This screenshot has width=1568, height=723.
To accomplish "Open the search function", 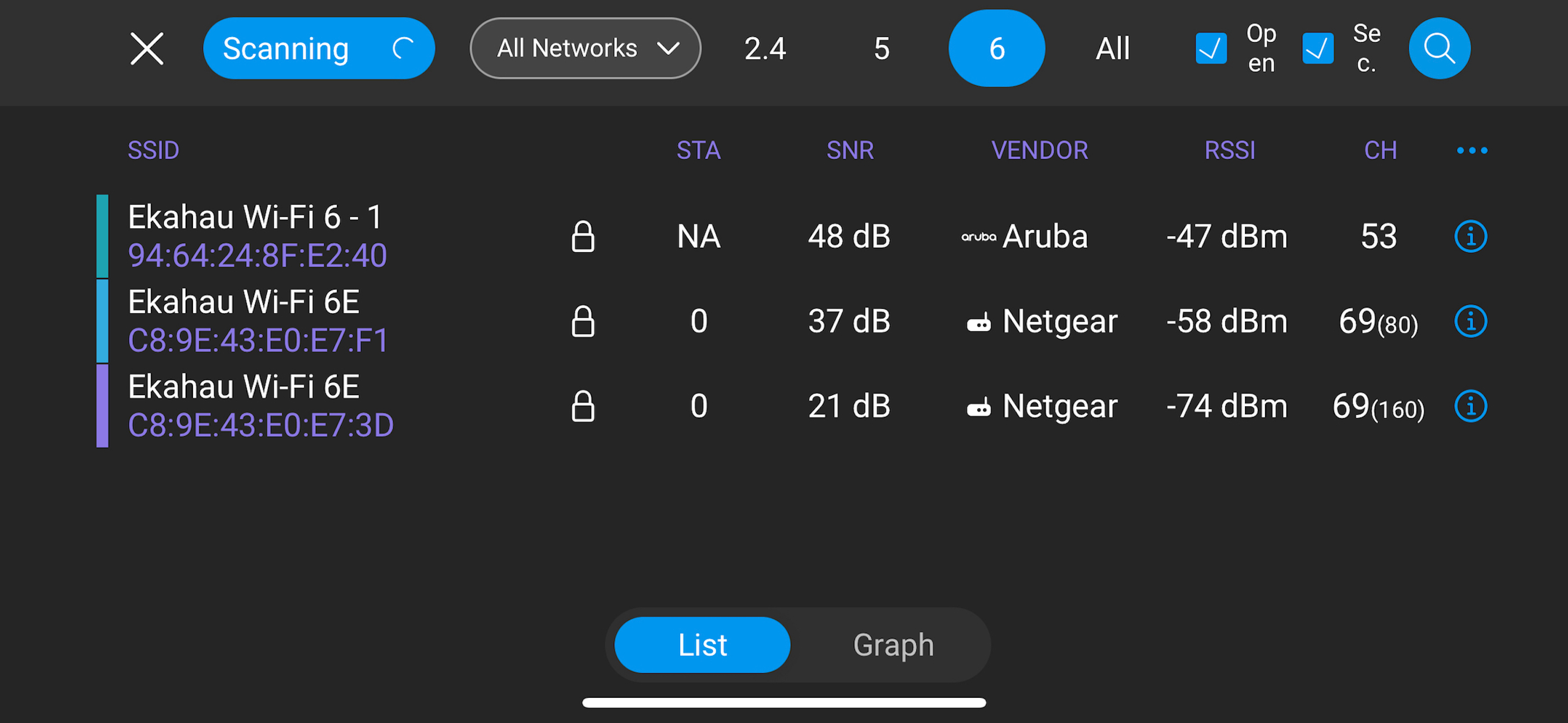I will point(1439,48).
